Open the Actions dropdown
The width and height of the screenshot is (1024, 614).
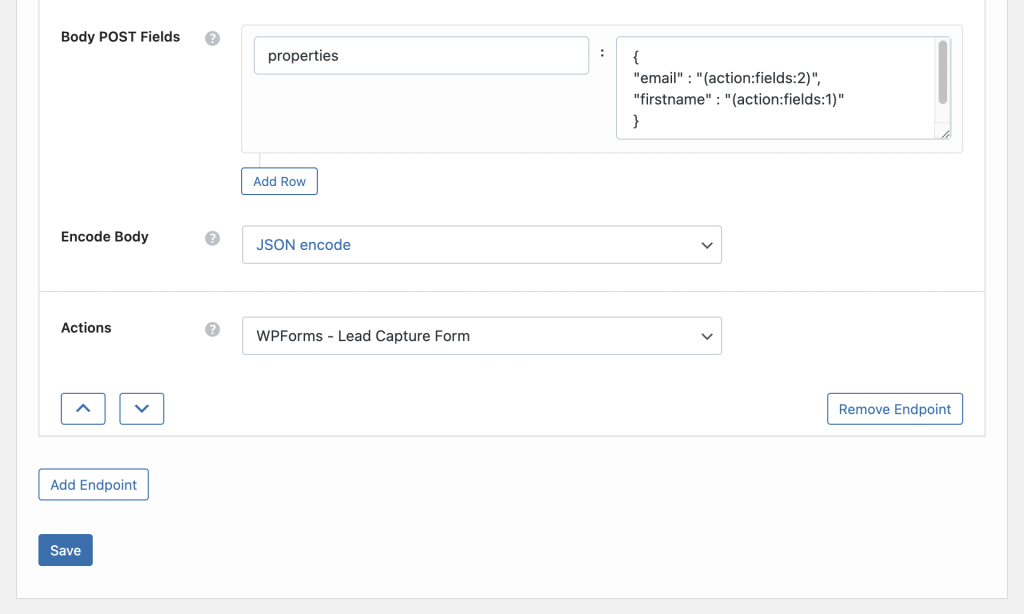pyautogui.click(x=482, y=336)
